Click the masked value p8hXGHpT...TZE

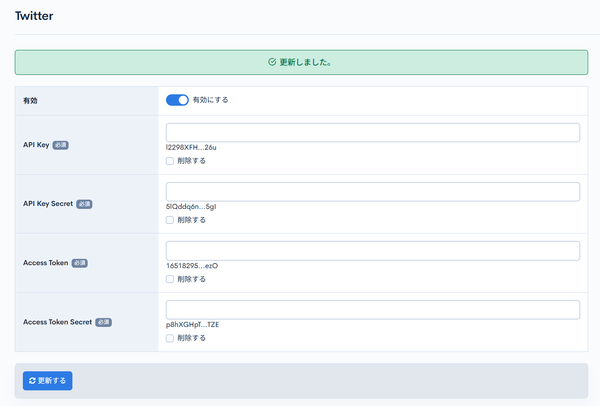(192, 324)
